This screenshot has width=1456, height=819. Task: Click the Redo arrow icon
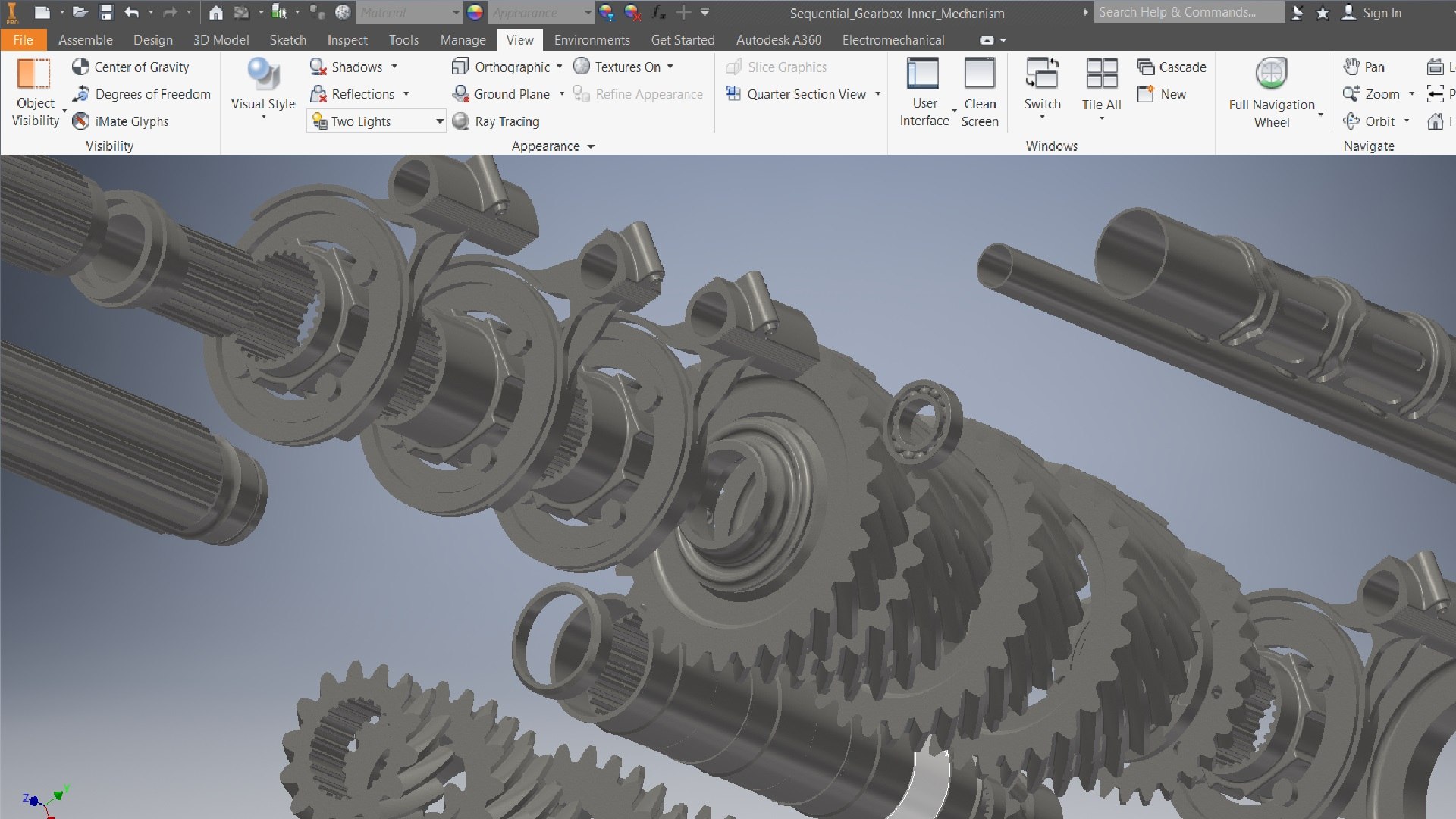(170, 12)
